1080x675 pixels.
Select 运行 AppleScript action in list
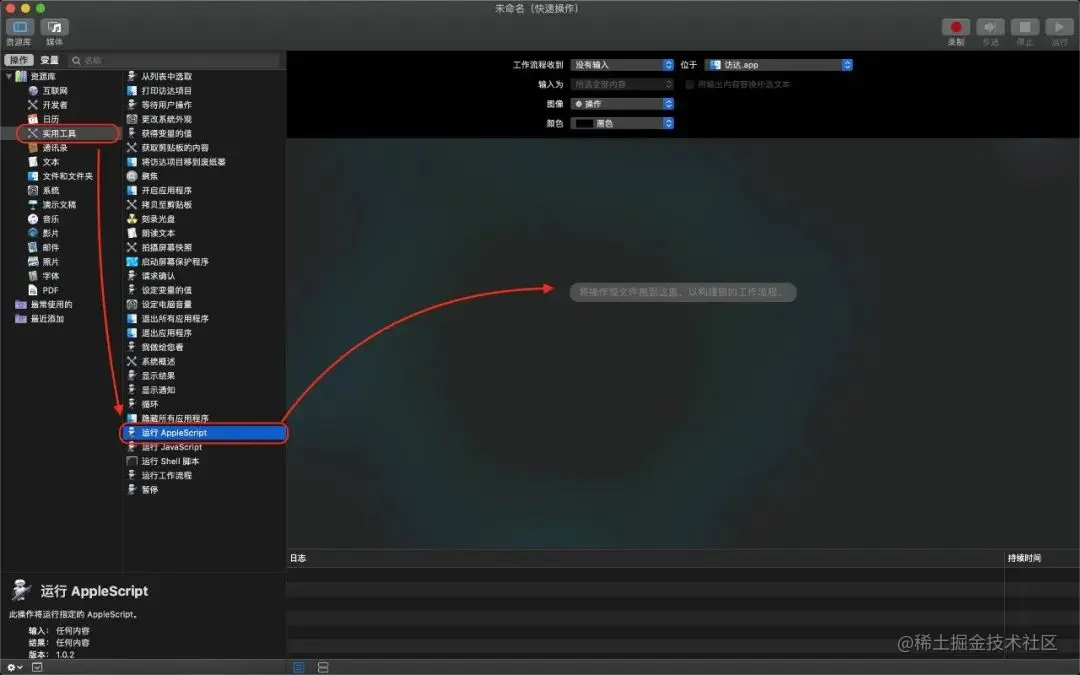(204, 433)
